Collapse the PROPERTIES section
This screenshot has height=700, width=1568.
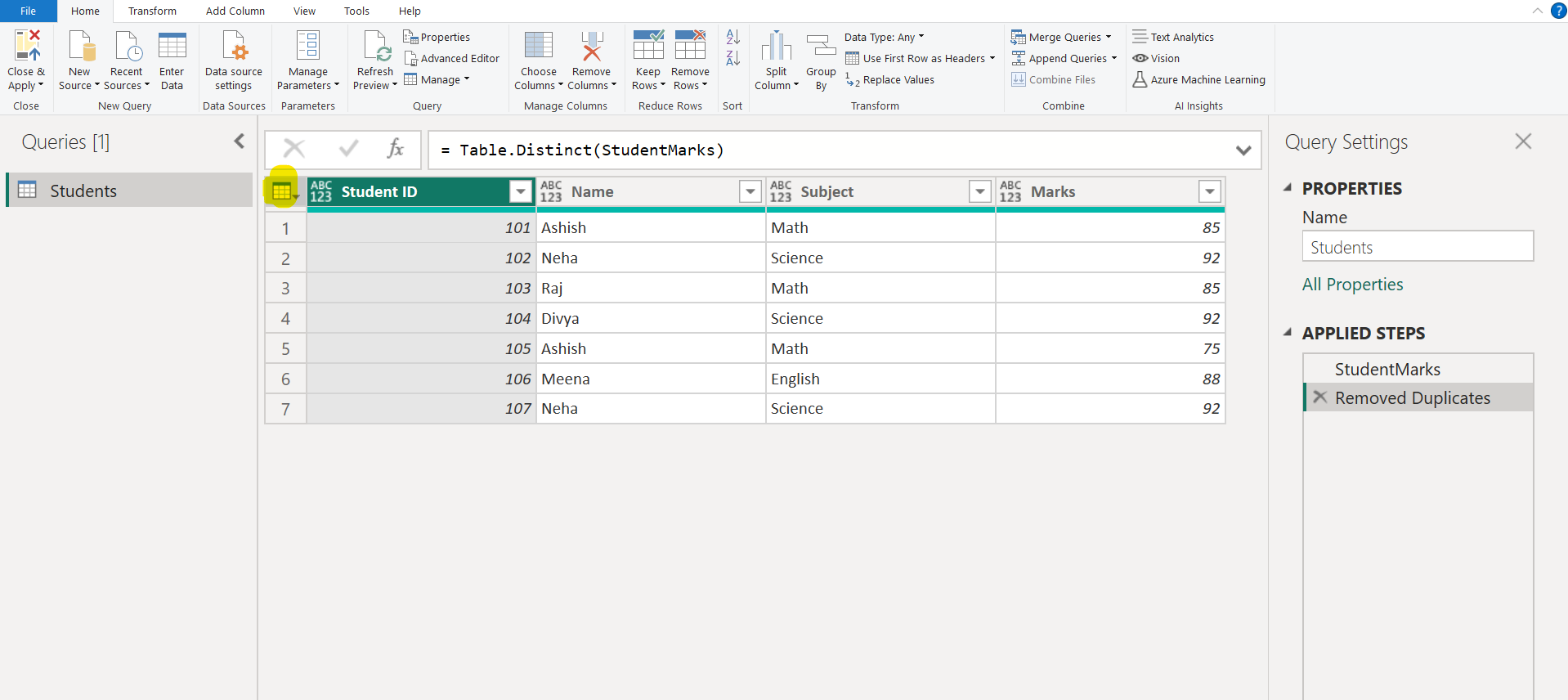[1288, 188]
